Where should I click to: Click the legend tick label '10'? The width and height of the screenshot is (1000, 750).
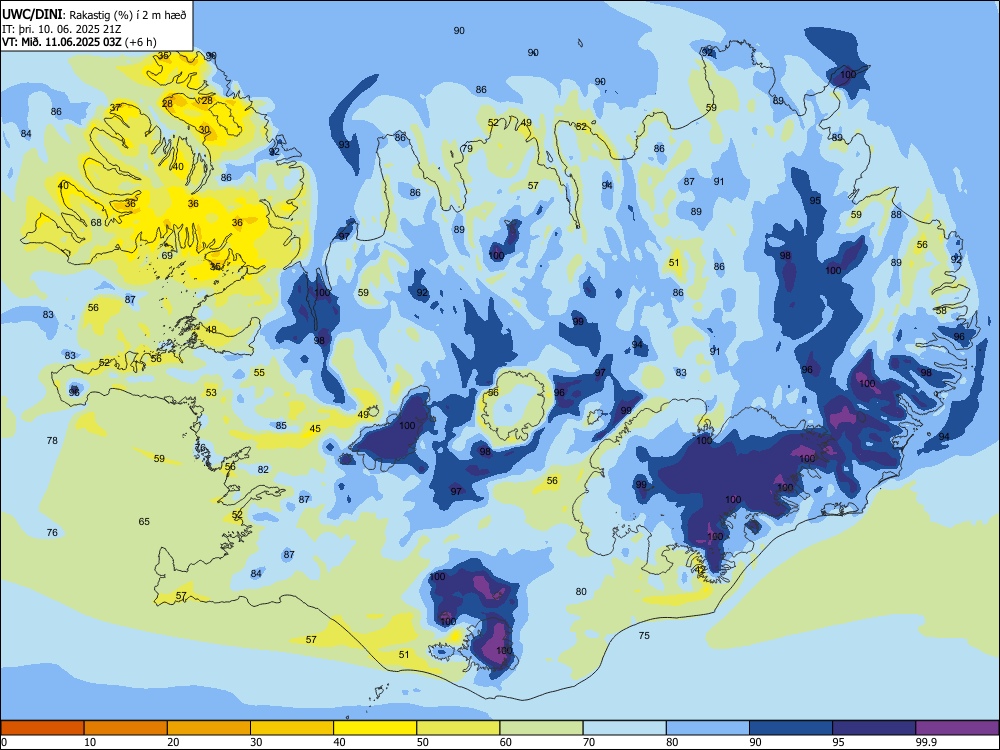coord(90,742)
